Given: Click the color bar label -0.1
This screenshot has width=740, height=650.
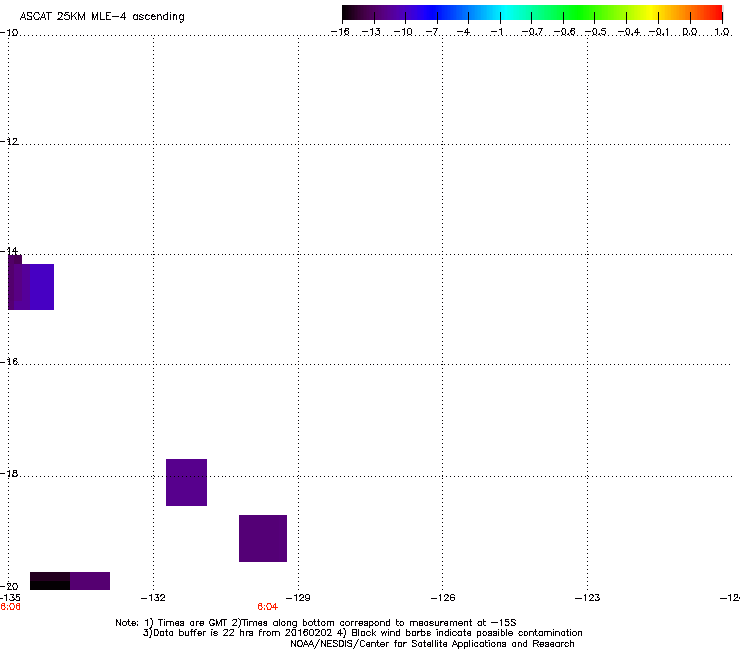Looking at the screenshot, I should [659, 32].
